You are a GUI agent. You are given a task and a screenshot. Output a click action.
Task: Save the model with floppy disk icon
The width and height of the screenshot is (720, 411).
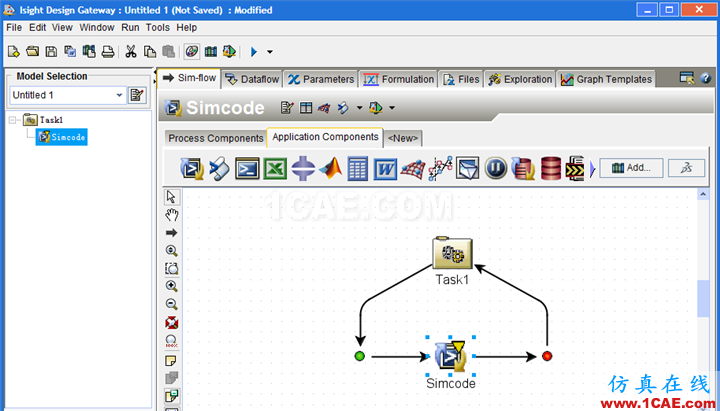tap(51, 51)
